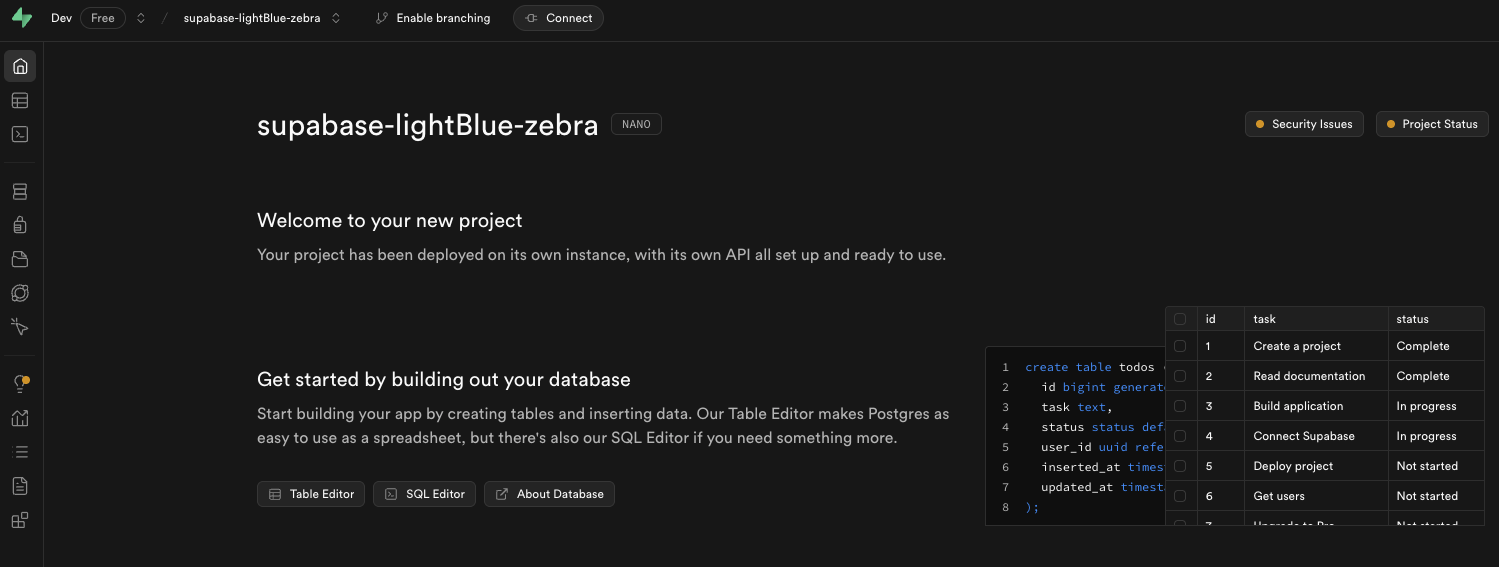This screenshot has width=1499, height=567.
Task: Click the Read documentation cell
Action: click(1316, 376)
